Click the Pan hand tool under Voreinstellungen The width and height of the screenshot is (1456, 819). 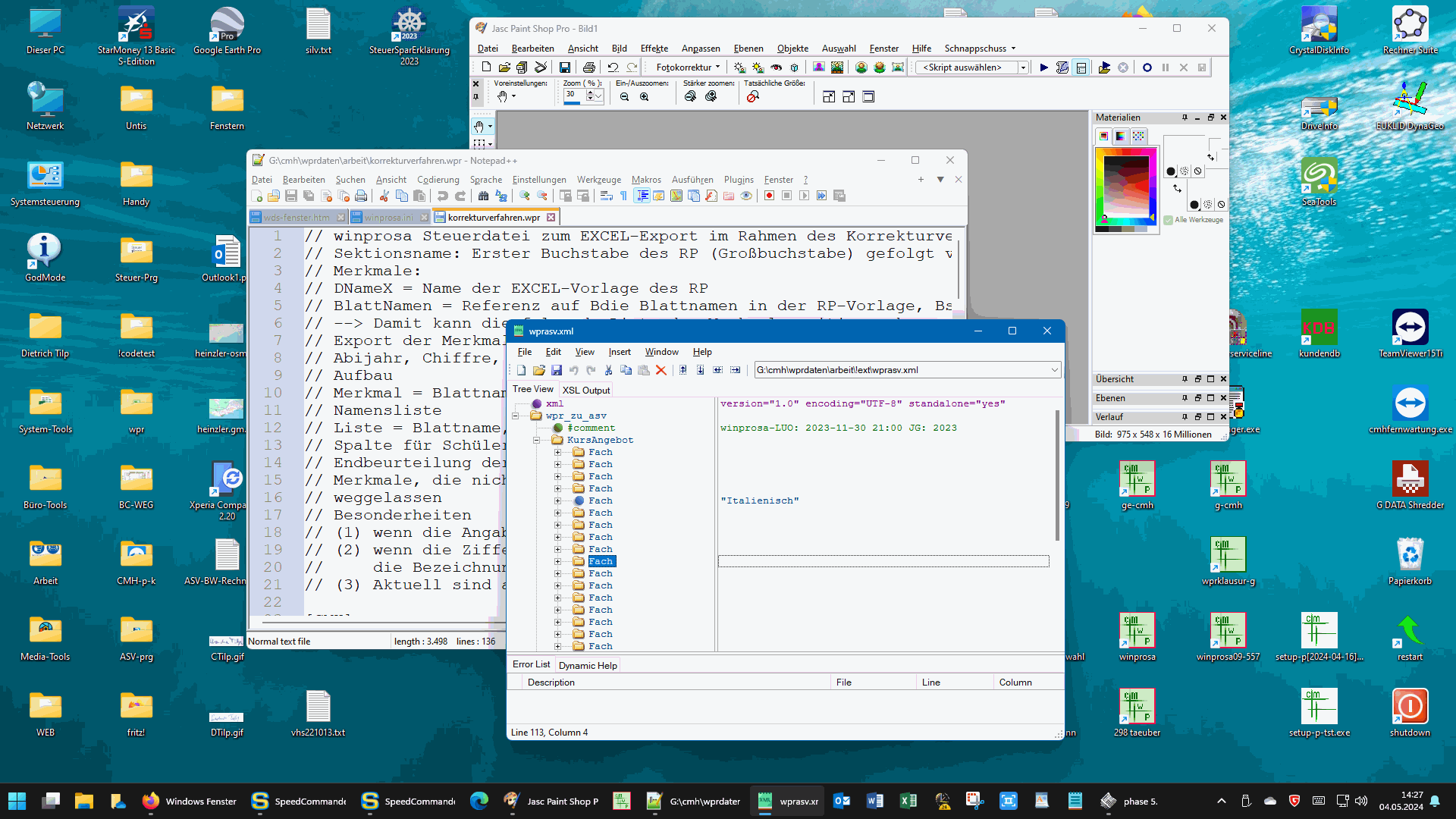point(502,97)
